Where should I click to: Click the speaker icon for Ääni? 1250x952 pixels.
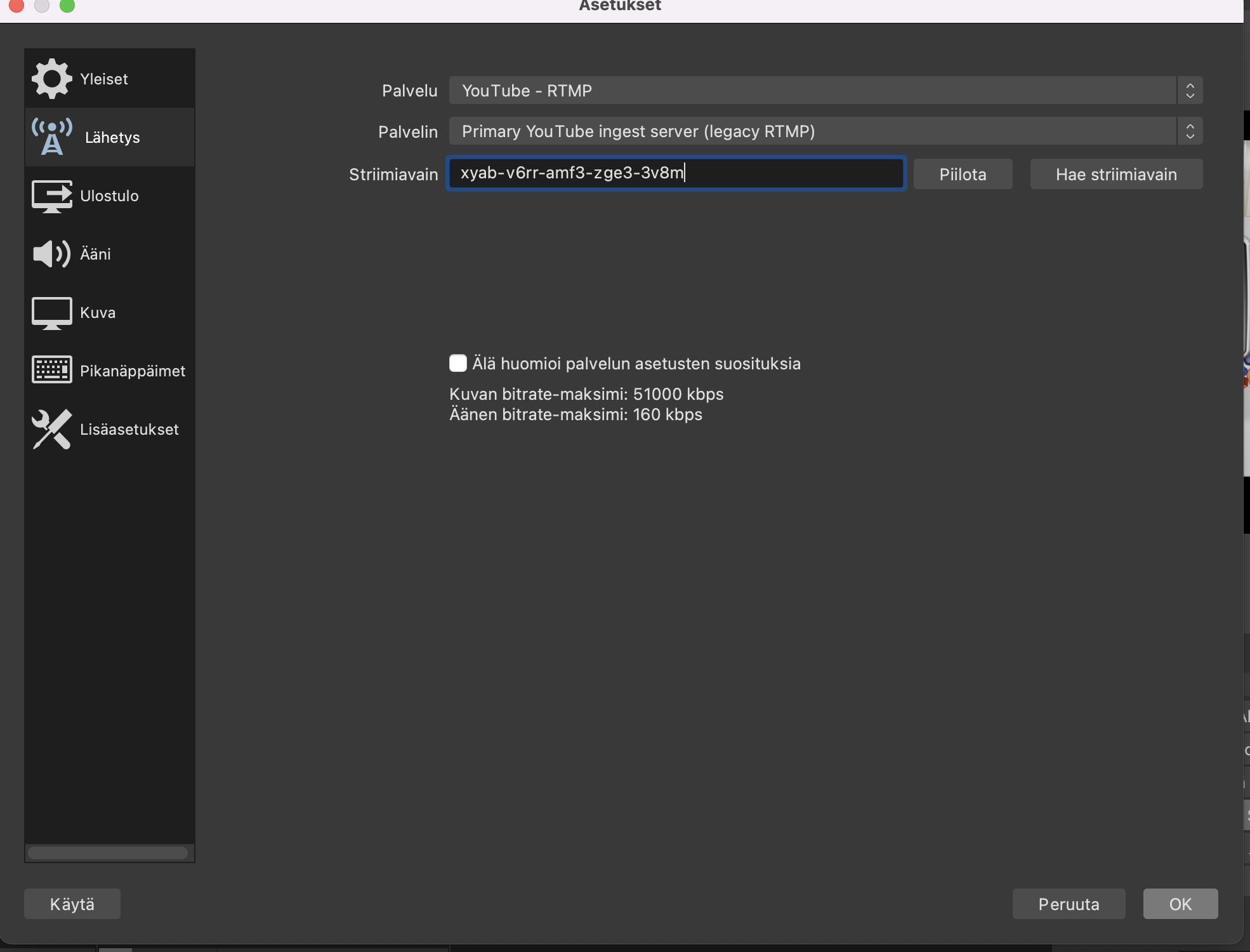coord(51,254)
